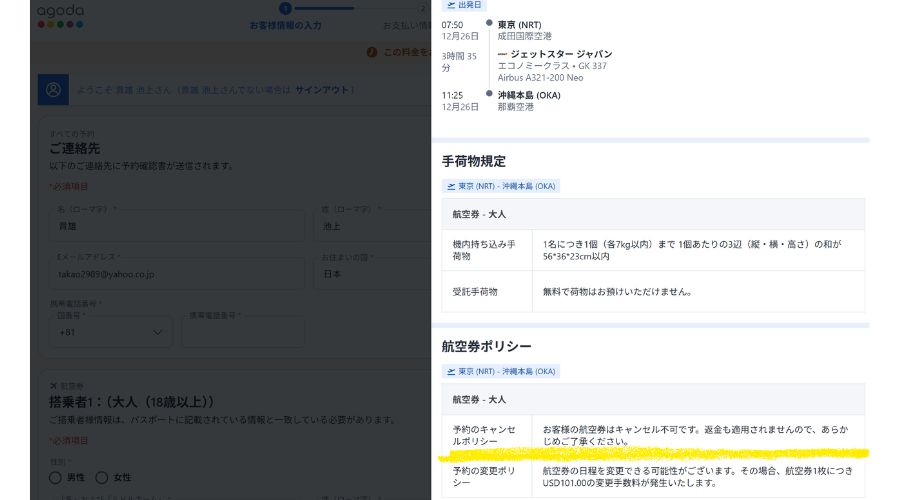Click the 携帯電話番号 input field
The image size is (900, 500).
tap(243, 332)
